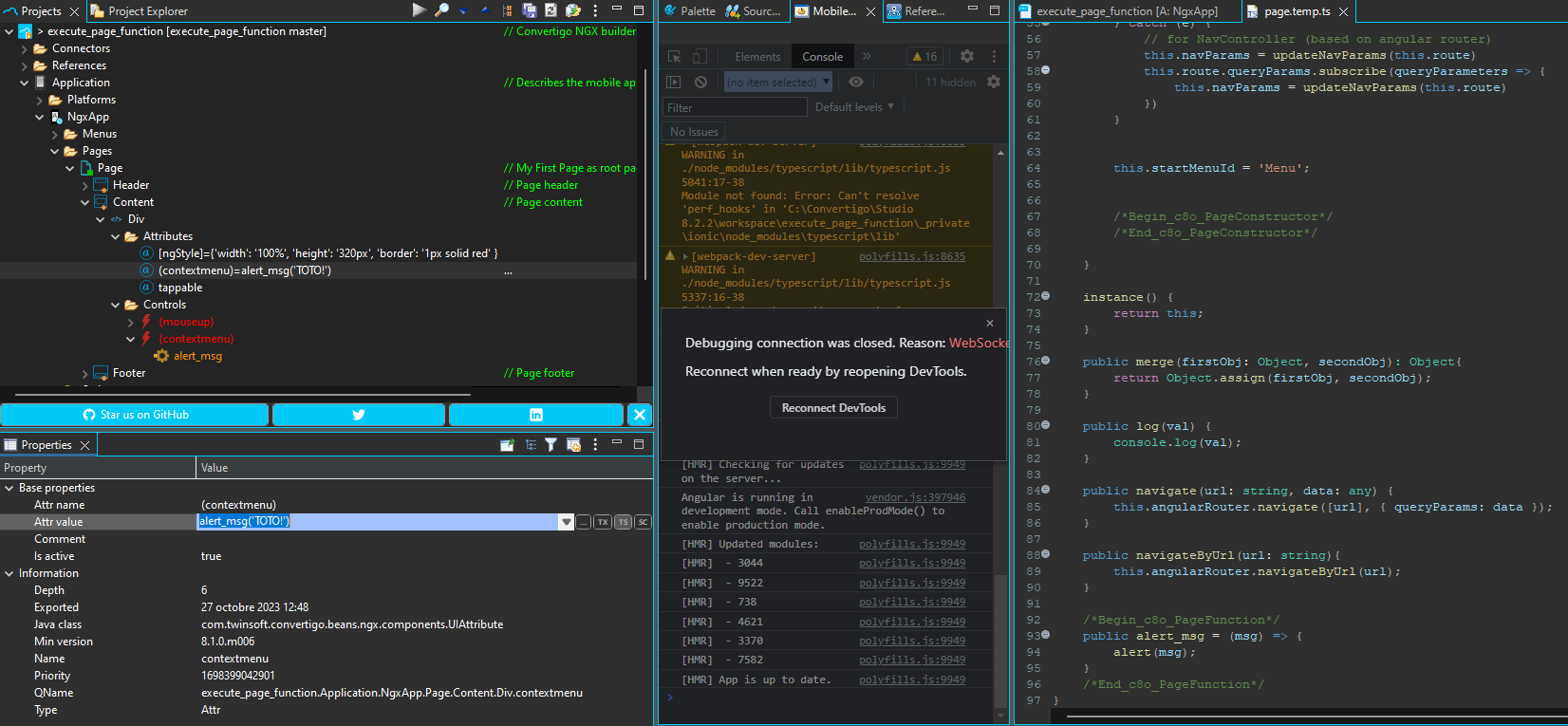Click the clear console icon

pyautogui.click(x=700, y=83)
